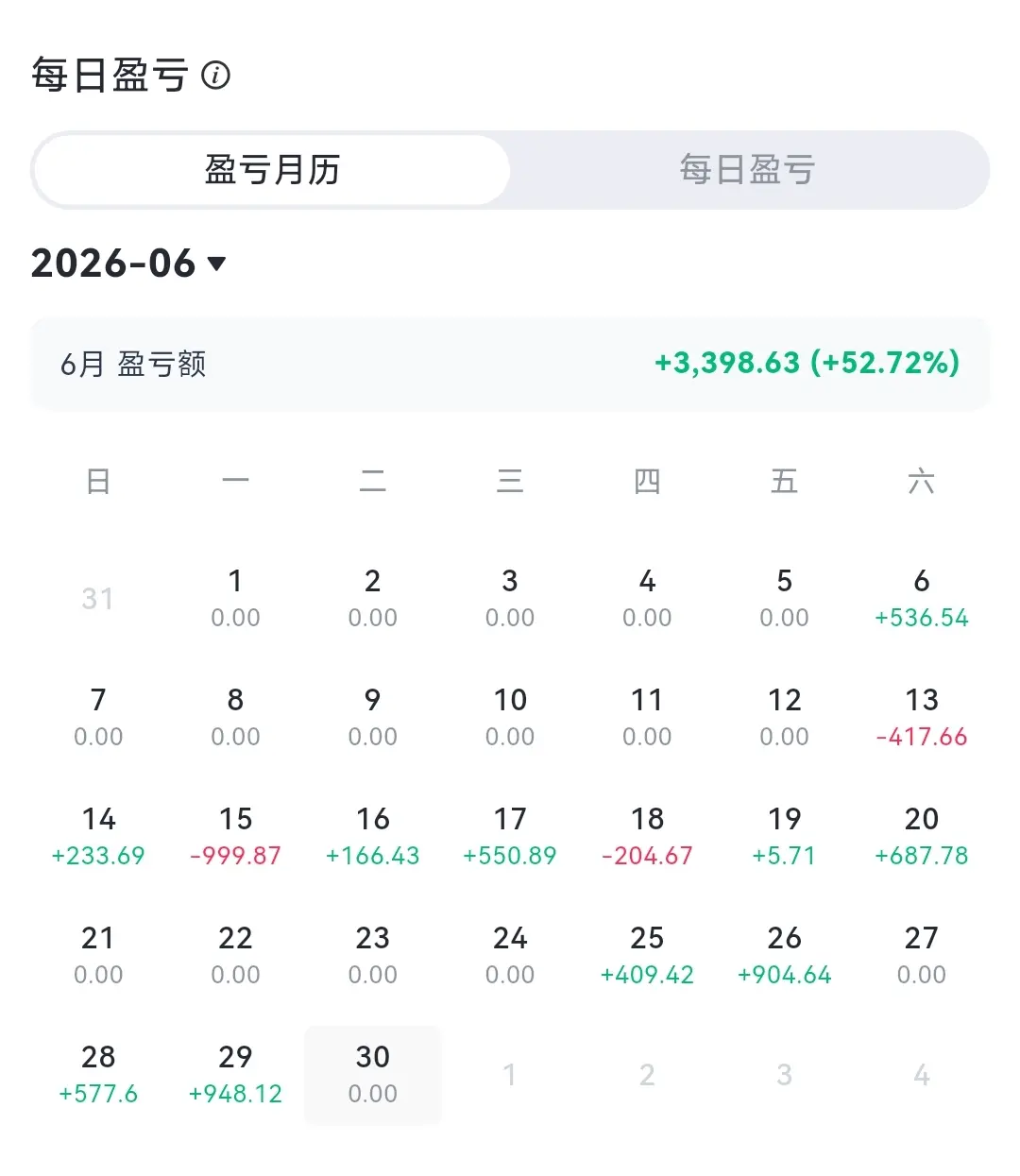Tap greyed-out day 31 of previous month
1020x1176 pixels.
98,599
